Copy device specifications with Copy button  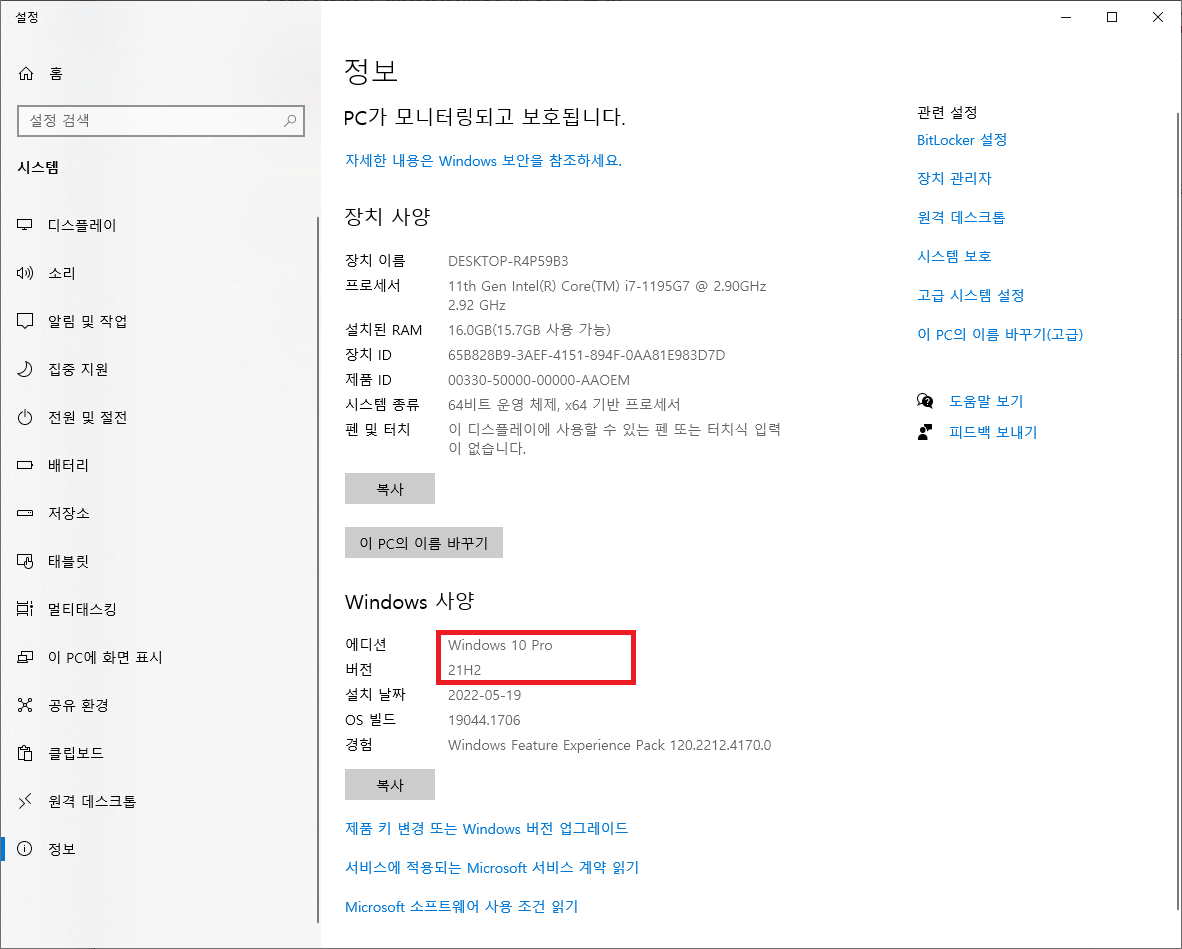pyautogui.click(x=389, y=489)
